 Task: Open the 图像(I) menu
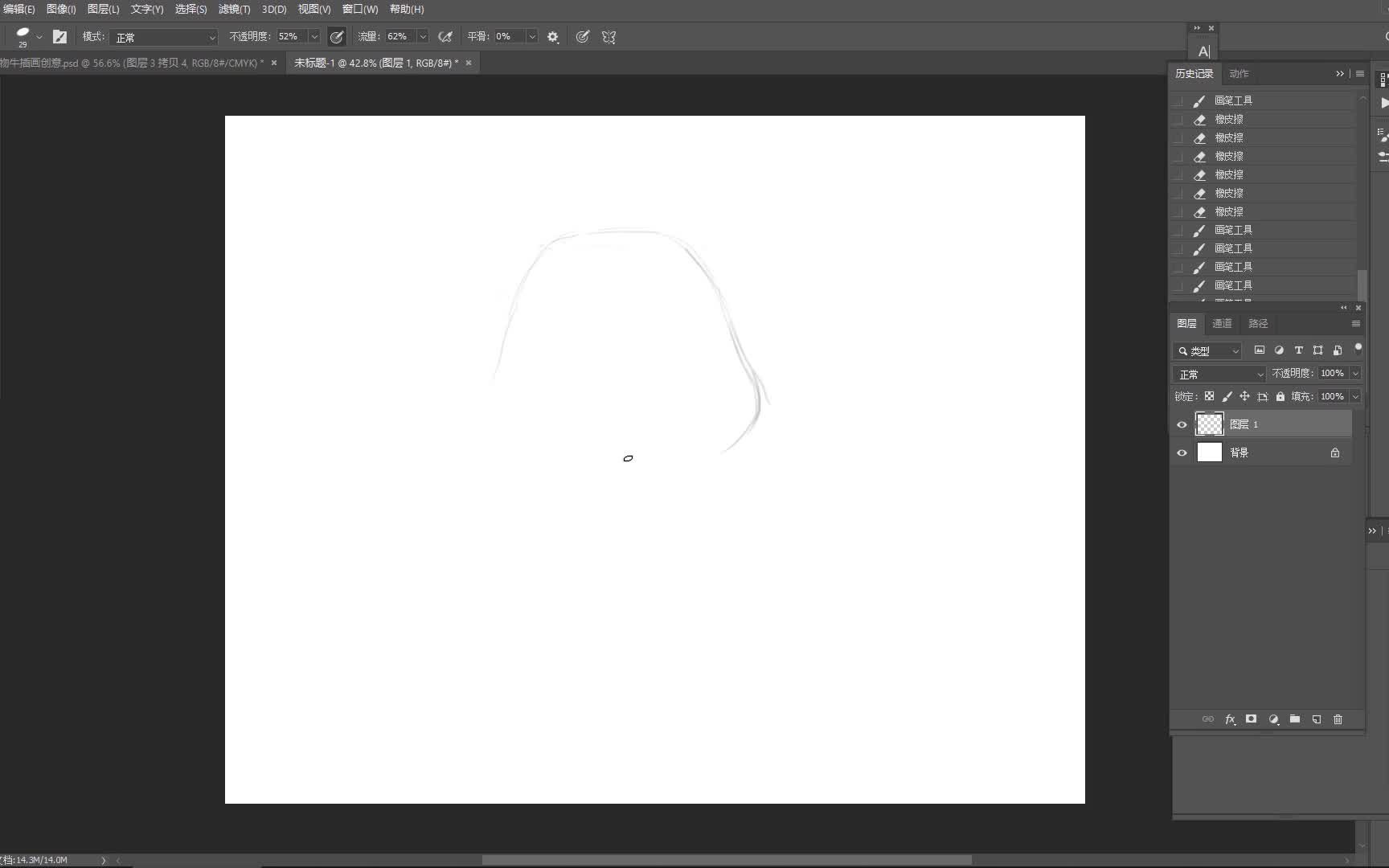61,10
